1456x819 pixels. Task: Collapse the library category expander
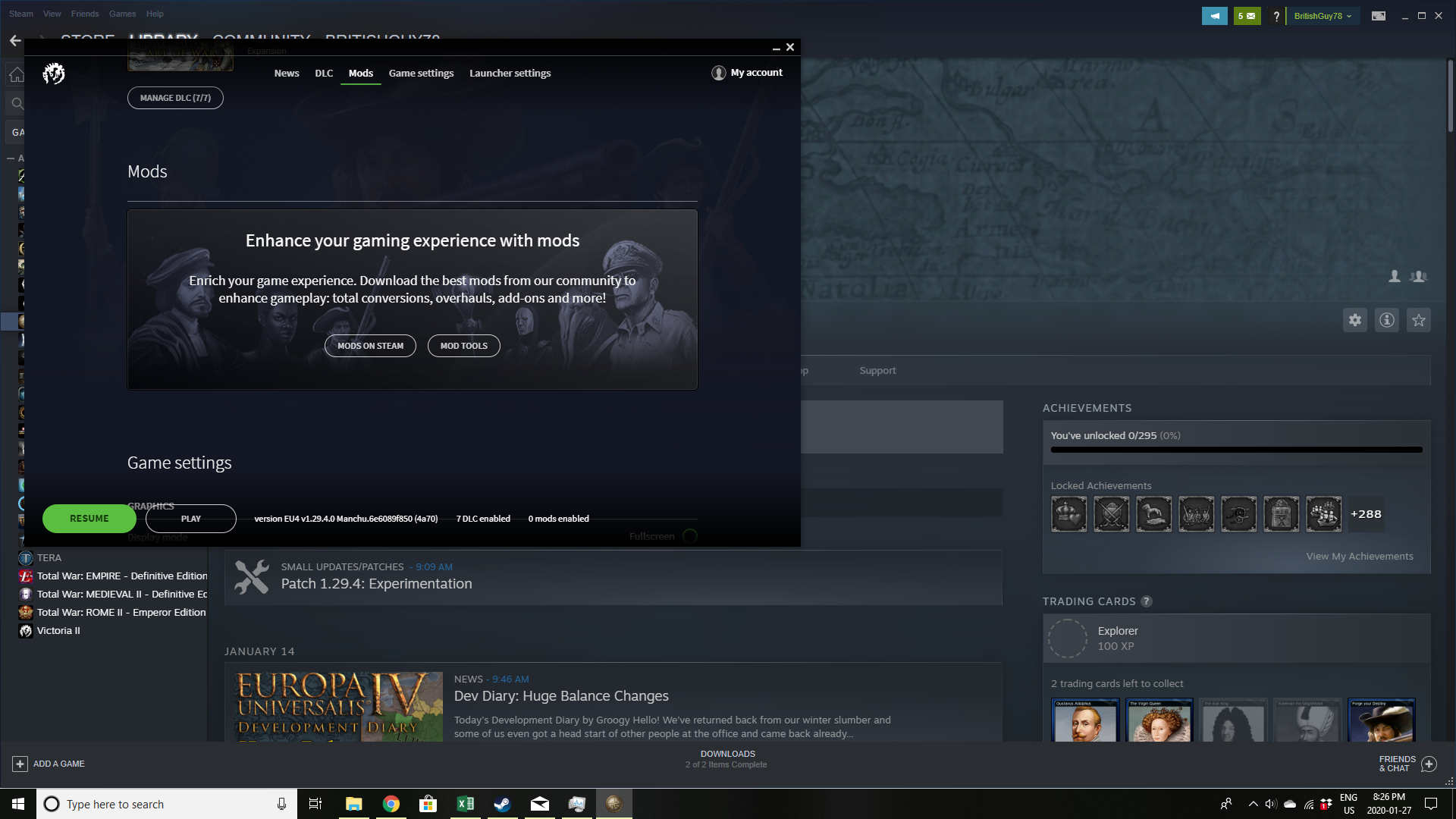pos(11,158)
